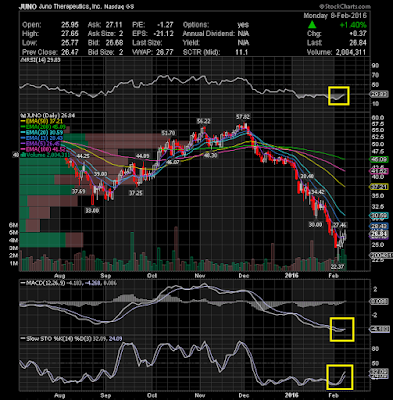Click the +1.40% percent change value
Image resolution: width=393 pixels, height=400 pixels.
coord(353,25)
